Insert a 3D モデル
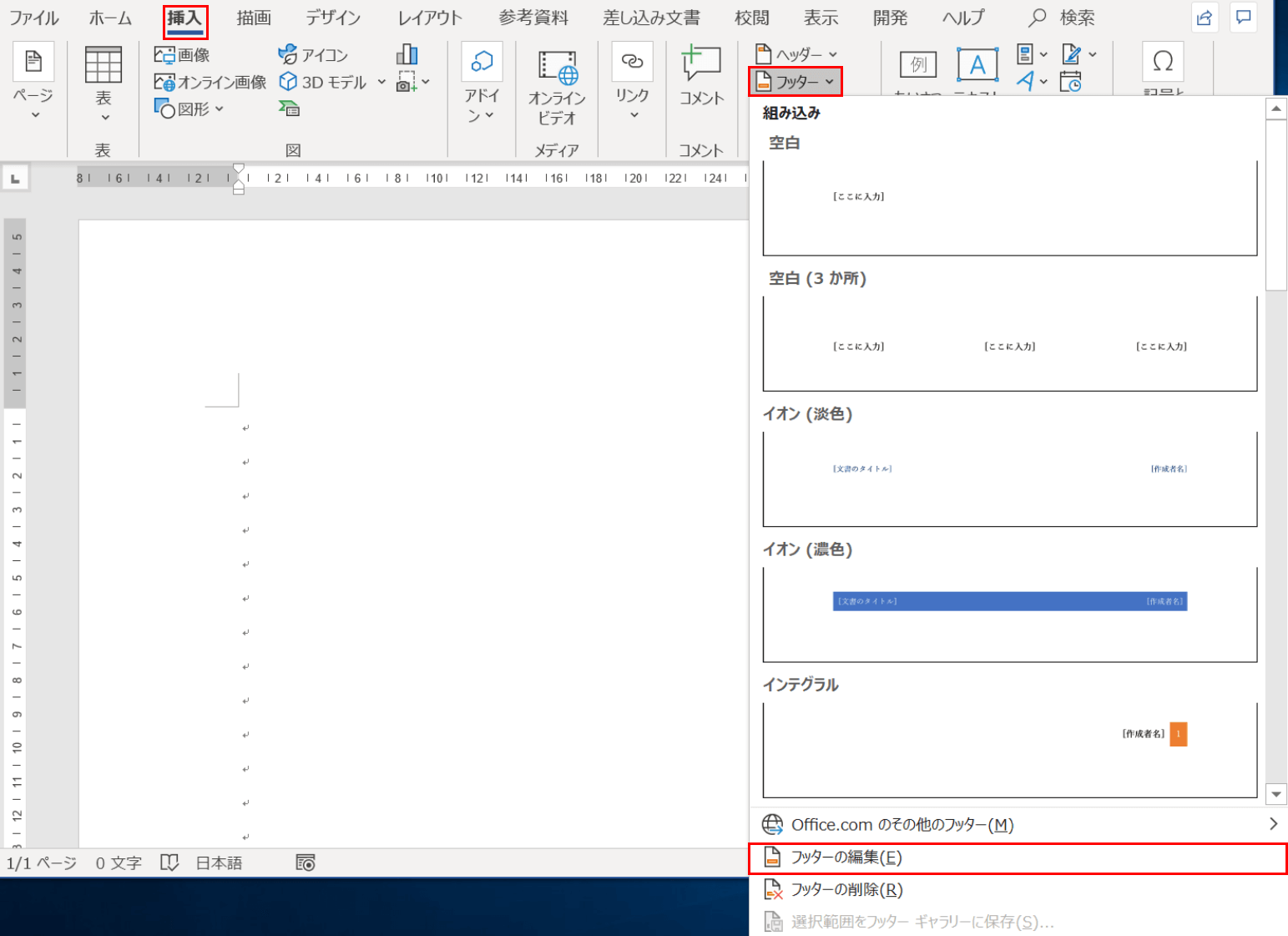The height and width of the screenshot is (936, 1288). 323,82
